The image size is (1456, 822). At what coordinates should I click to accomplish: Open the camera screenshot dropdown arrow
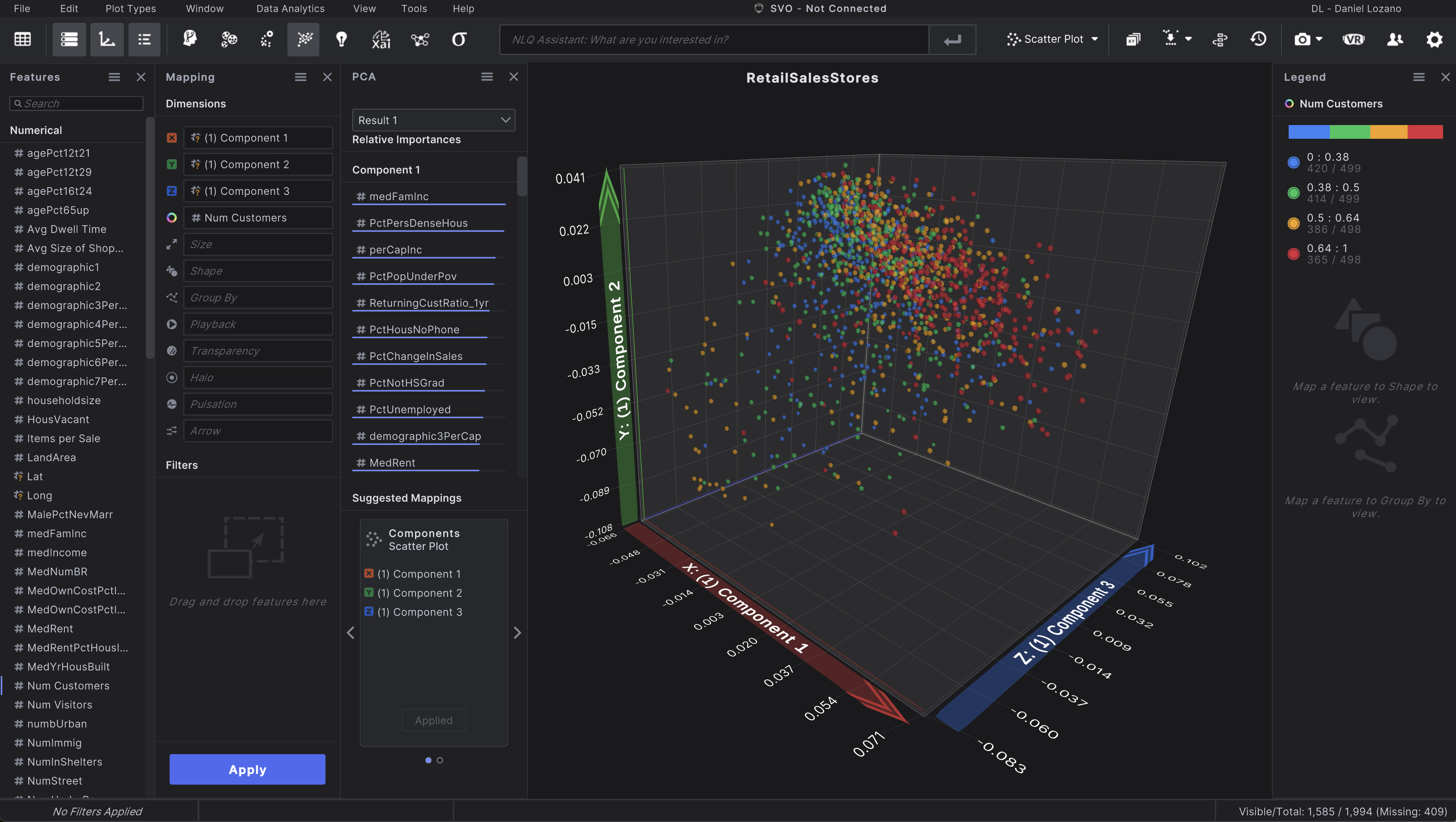point(1319,40)
